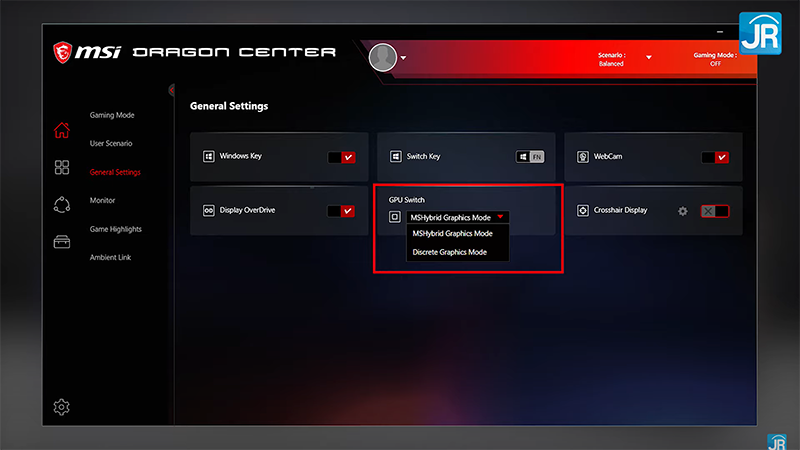
Task: Open Game Highlights menu item
Action: (115, 229)
